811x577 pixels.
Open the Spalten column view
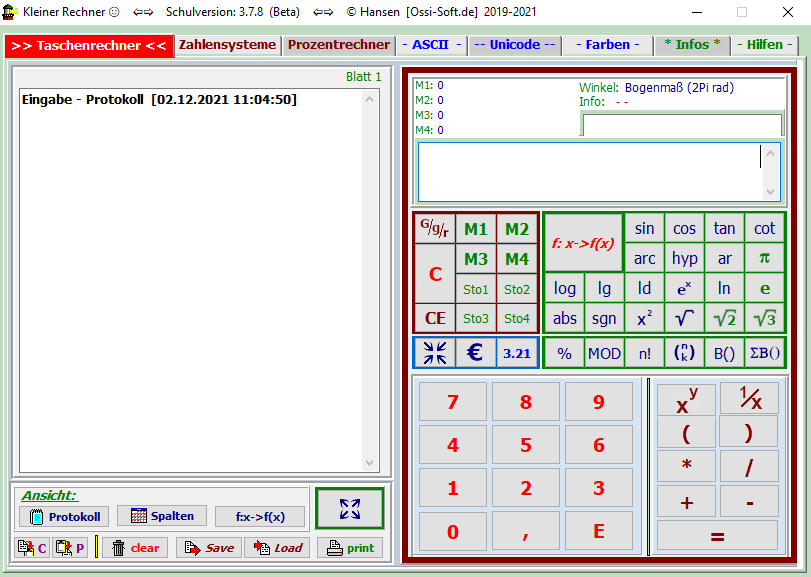point(162,516)
